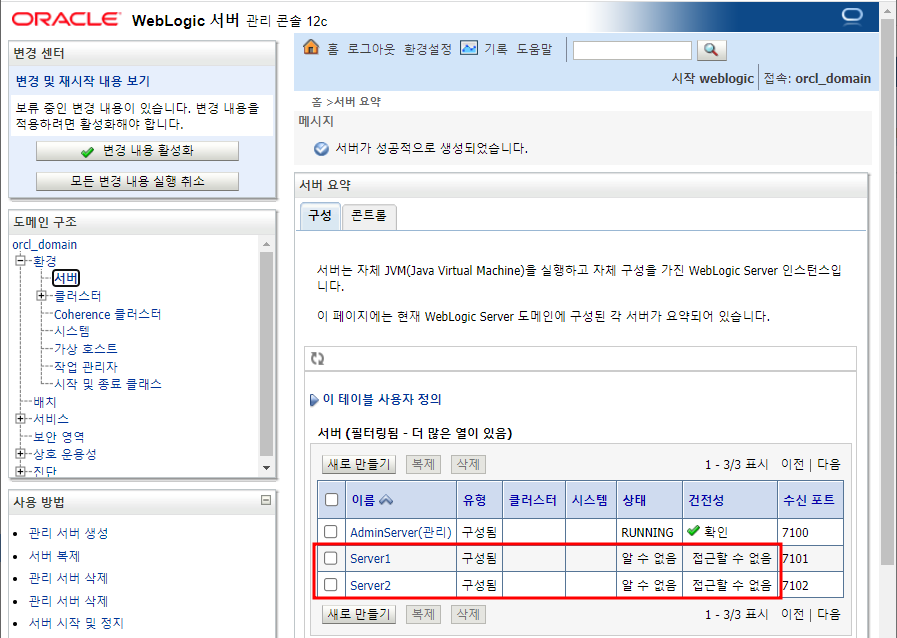Select 상호 운용성 in the domain tree

65,454
